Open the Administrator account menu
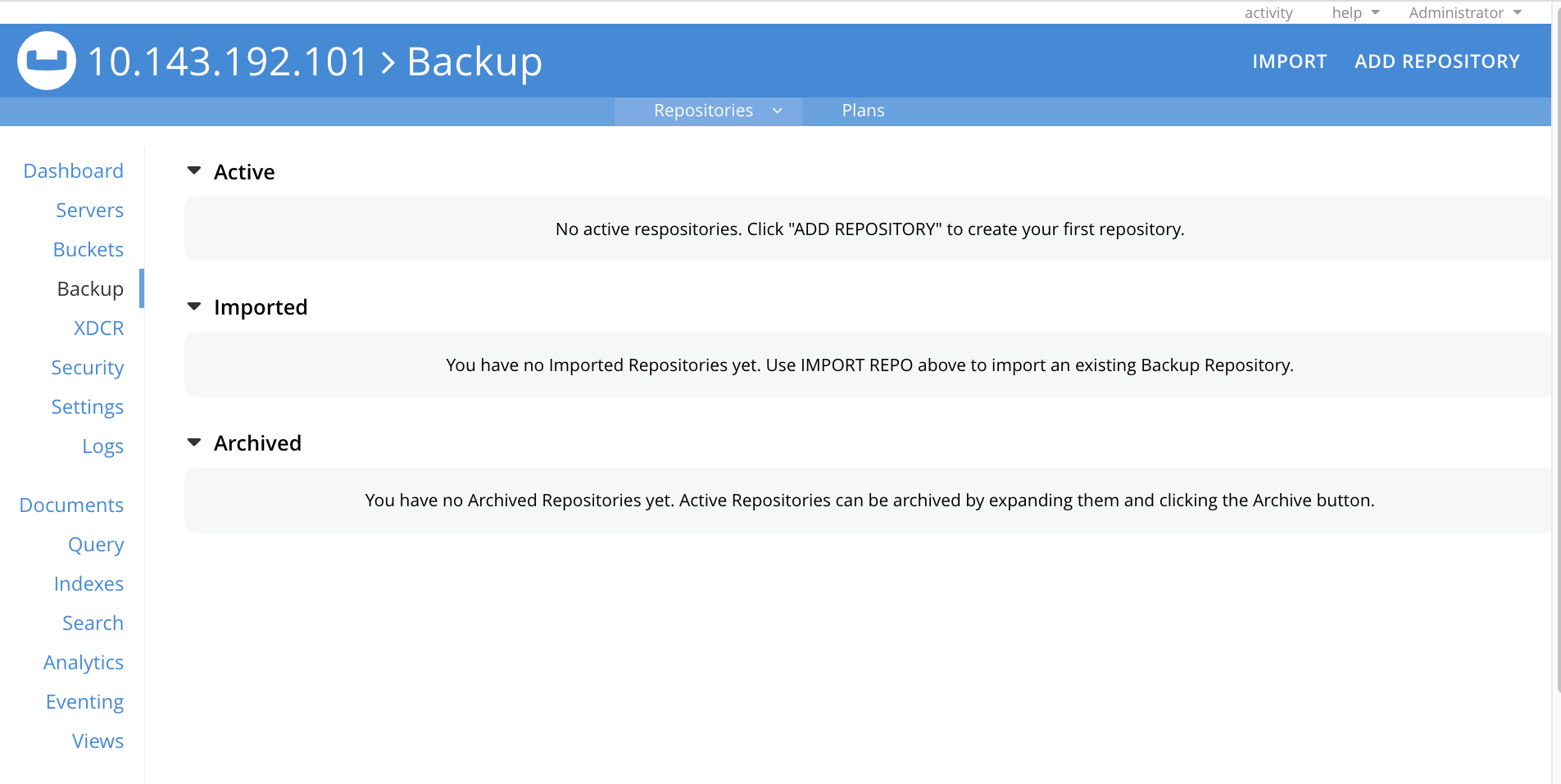This screenshot has width=1561, height=784. 1464,12
